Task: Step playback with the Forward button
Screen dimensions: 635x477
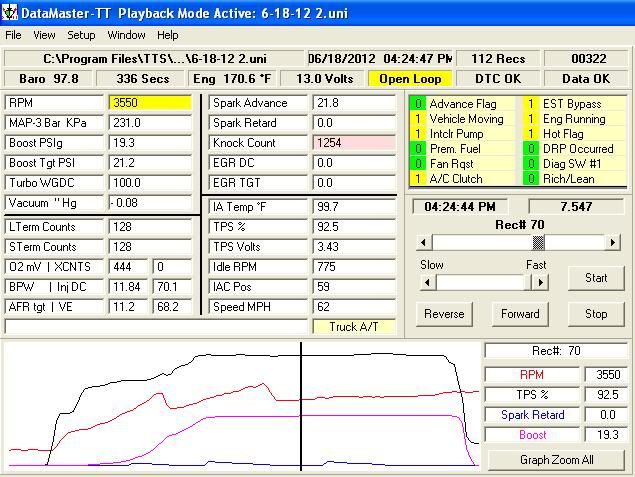Action: pyautogui.click(x=520, y=314)
